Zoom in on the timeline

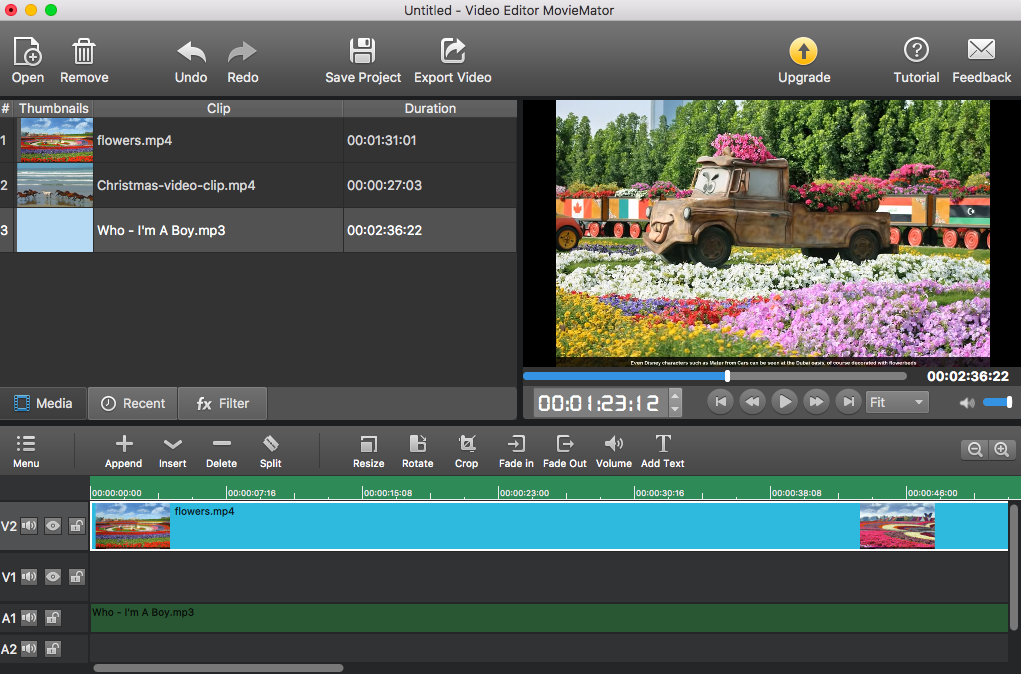pyautogui.click(x=1000, y=449)
